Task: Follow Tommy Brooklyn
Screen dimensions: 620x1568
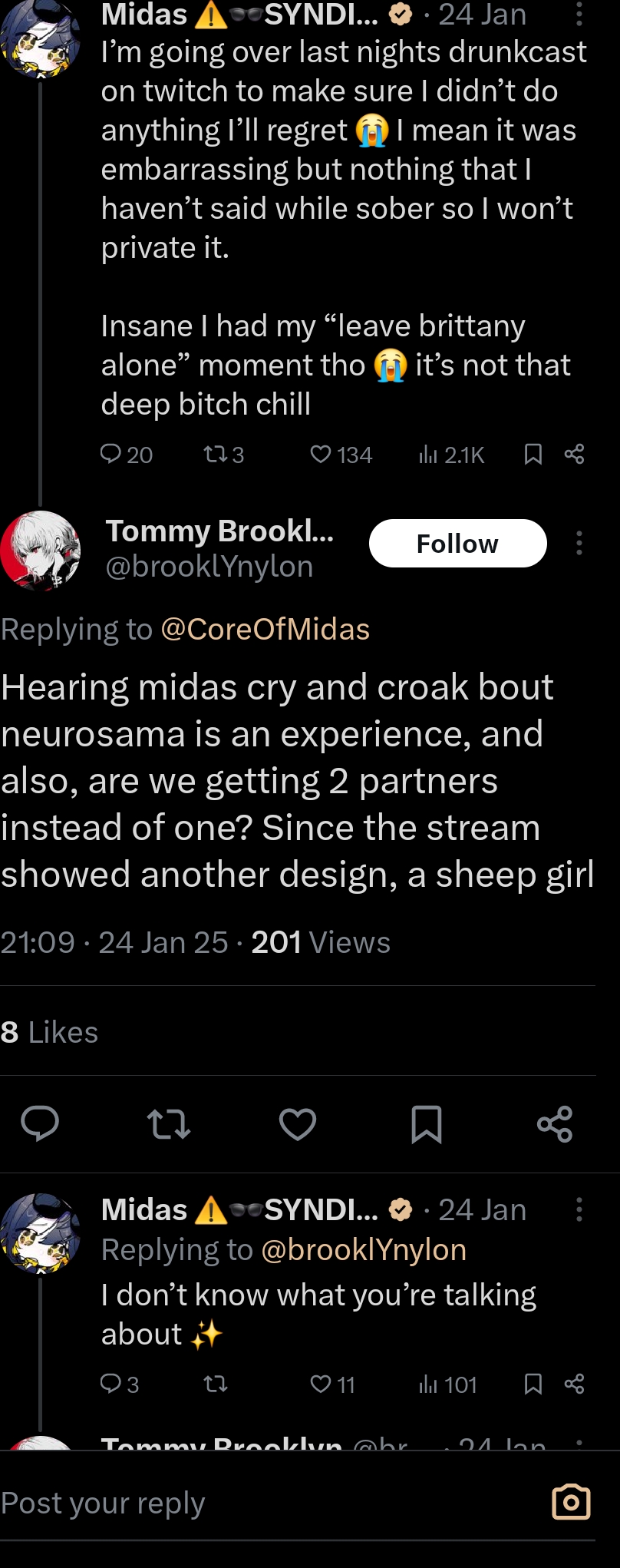Action: pos(457,544)
